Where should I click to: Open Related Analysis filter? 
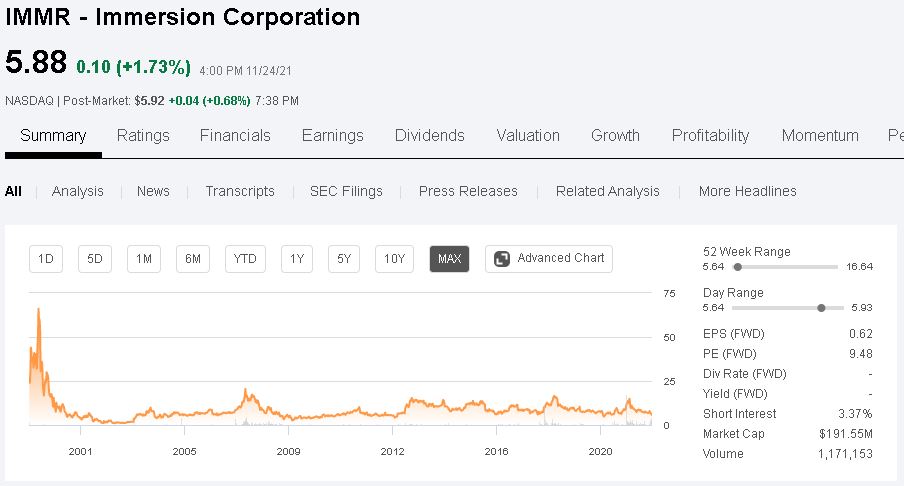pyautogui.click(x=608, y=191)
